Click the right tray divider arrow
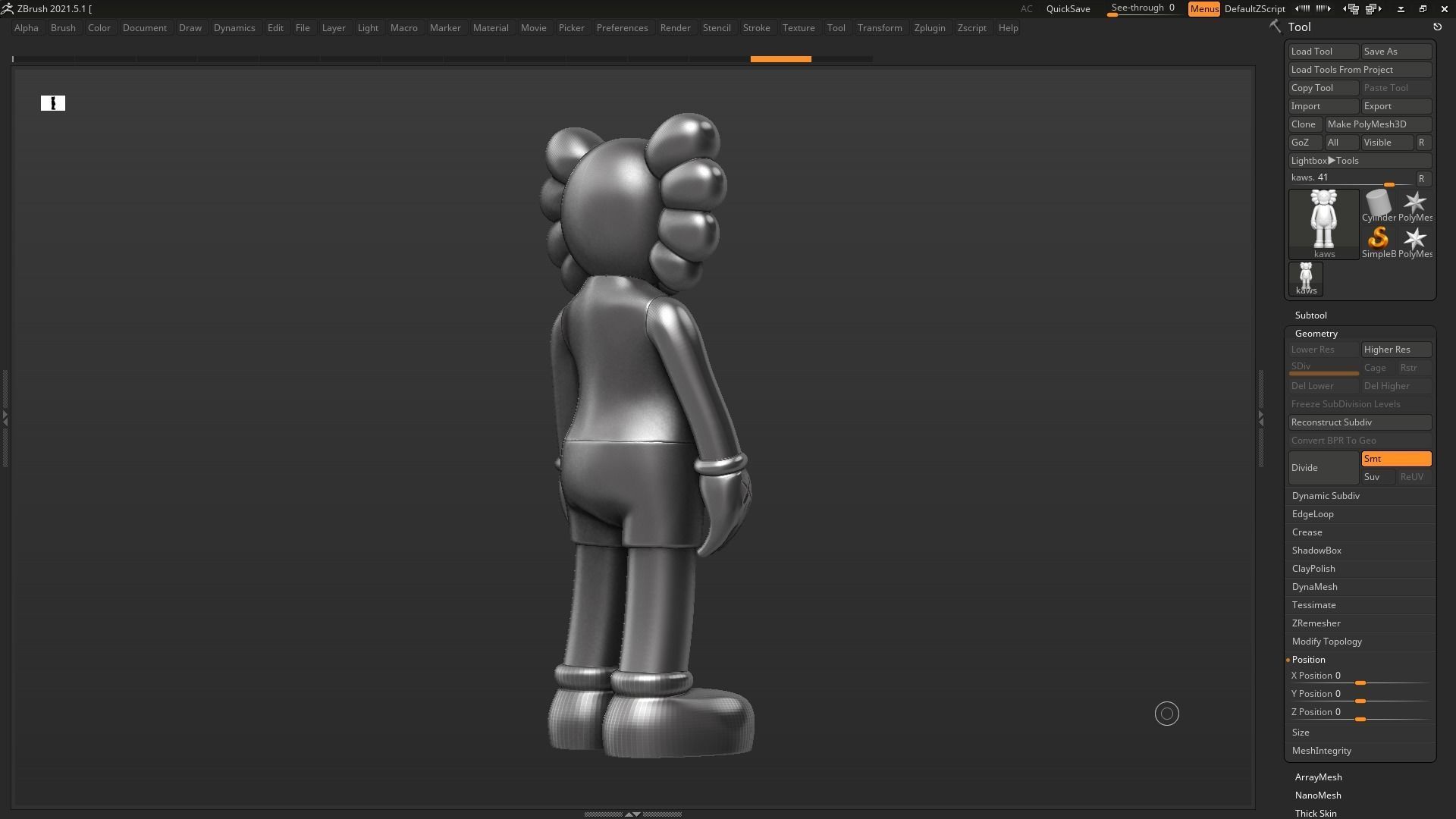 [1260, 417]
